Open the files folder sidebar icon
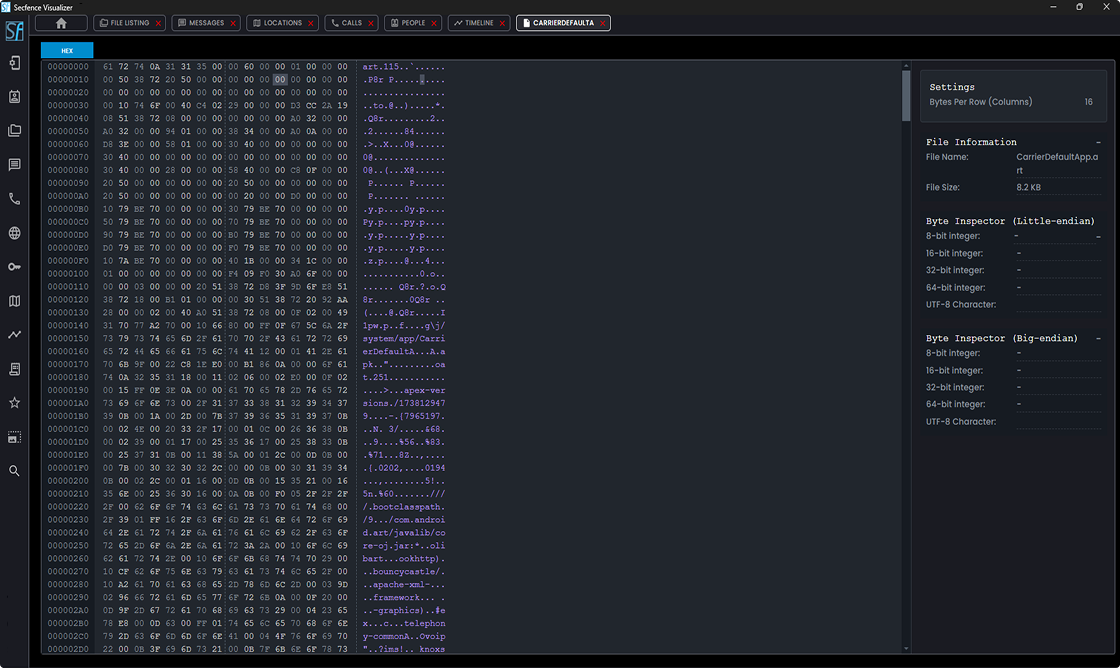The width and height of the screenshot is (1120, 668). pos(14,131)
